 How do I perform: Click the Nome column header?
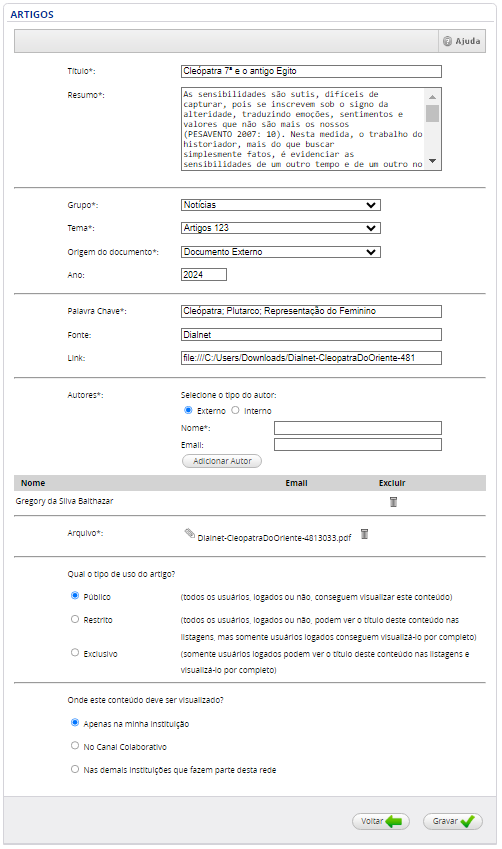click(33, 483)
